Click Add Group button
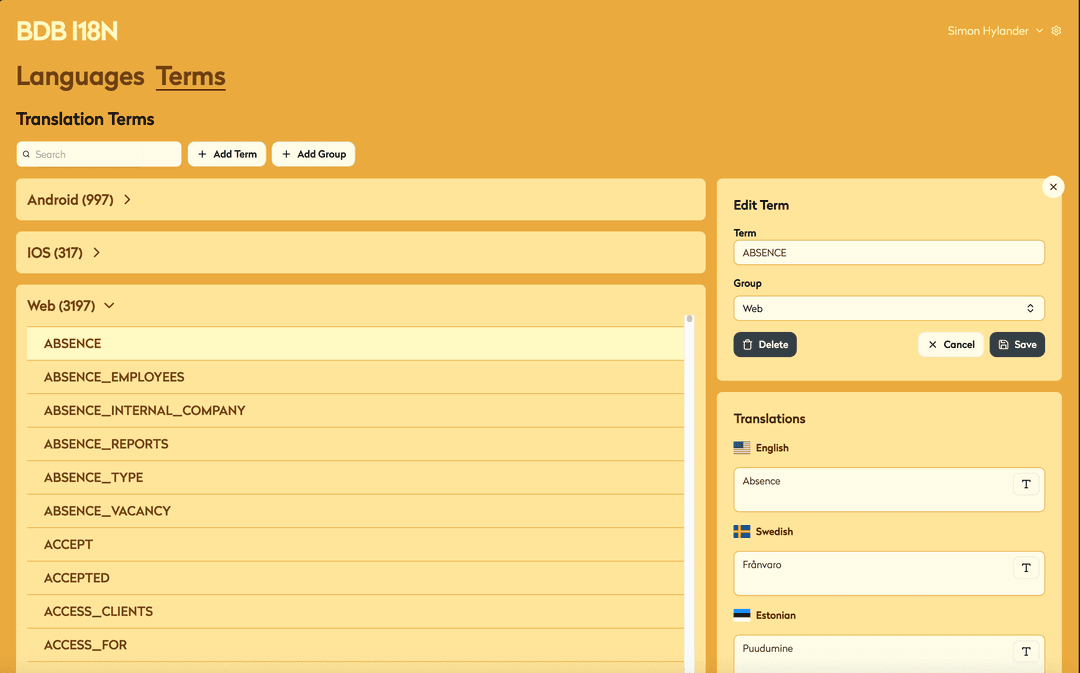This screenshot has height=673, width=1080. pos(313,154)
